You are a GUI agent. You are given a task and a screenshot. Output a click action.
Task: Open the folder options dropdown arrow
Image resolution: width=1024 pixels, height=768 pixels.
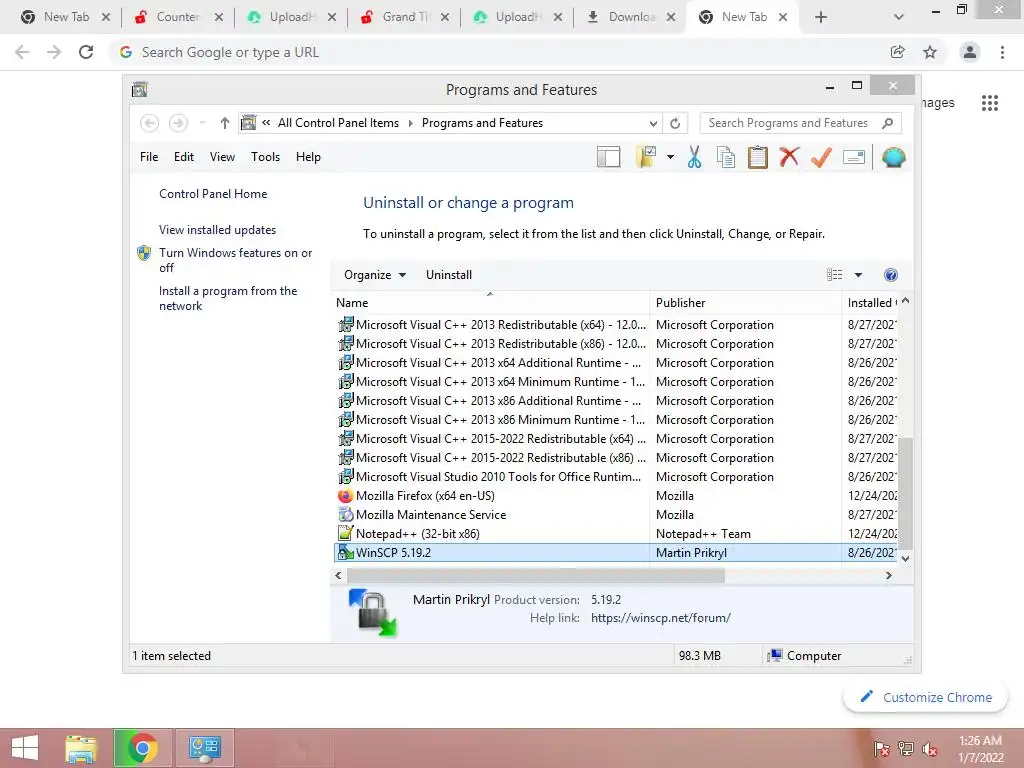point(670,157)
